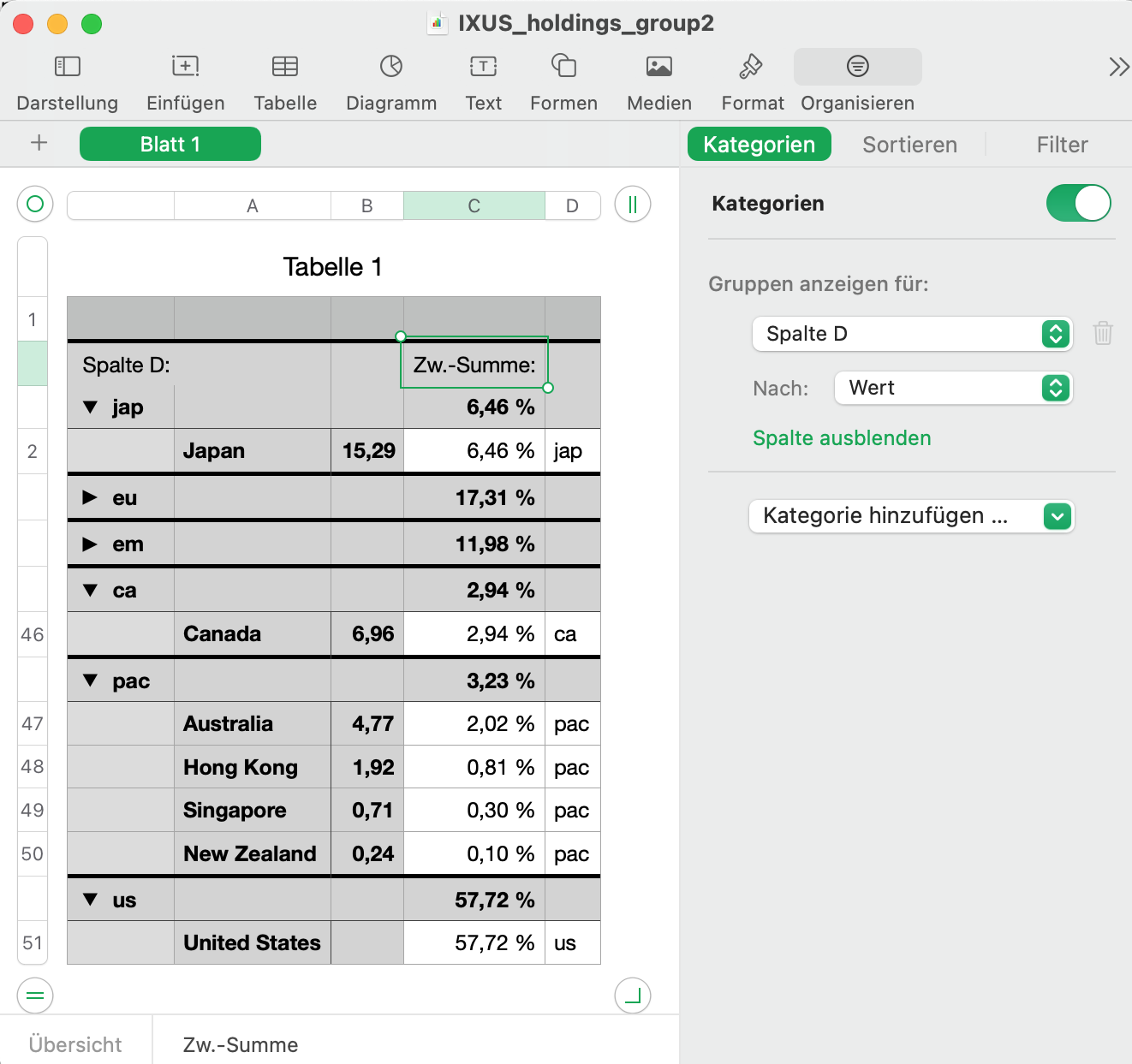1132x1064 pixels.
Task: Expand the em group
Action: [90, 544]
